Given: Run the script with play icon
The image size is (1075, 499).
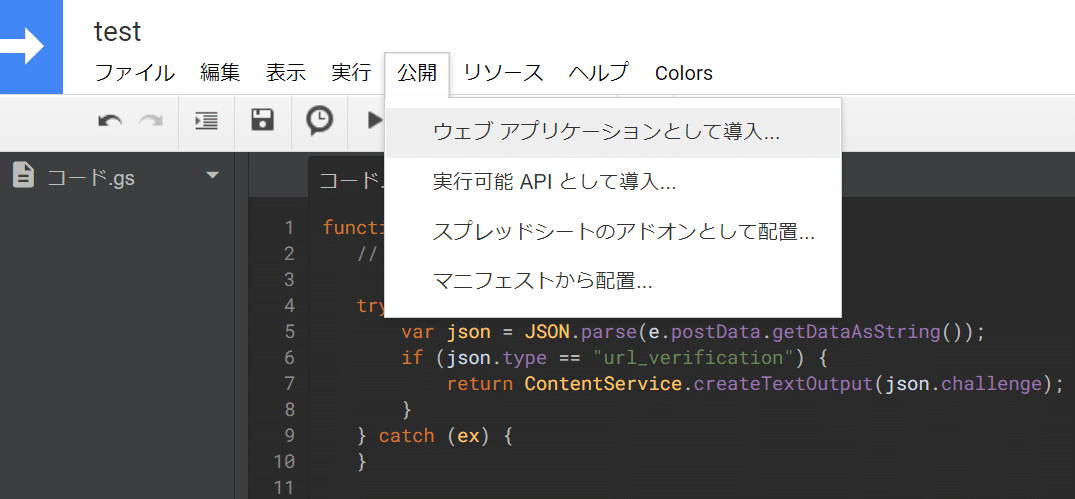Looking at the screenshot, I should pos(374,121).
